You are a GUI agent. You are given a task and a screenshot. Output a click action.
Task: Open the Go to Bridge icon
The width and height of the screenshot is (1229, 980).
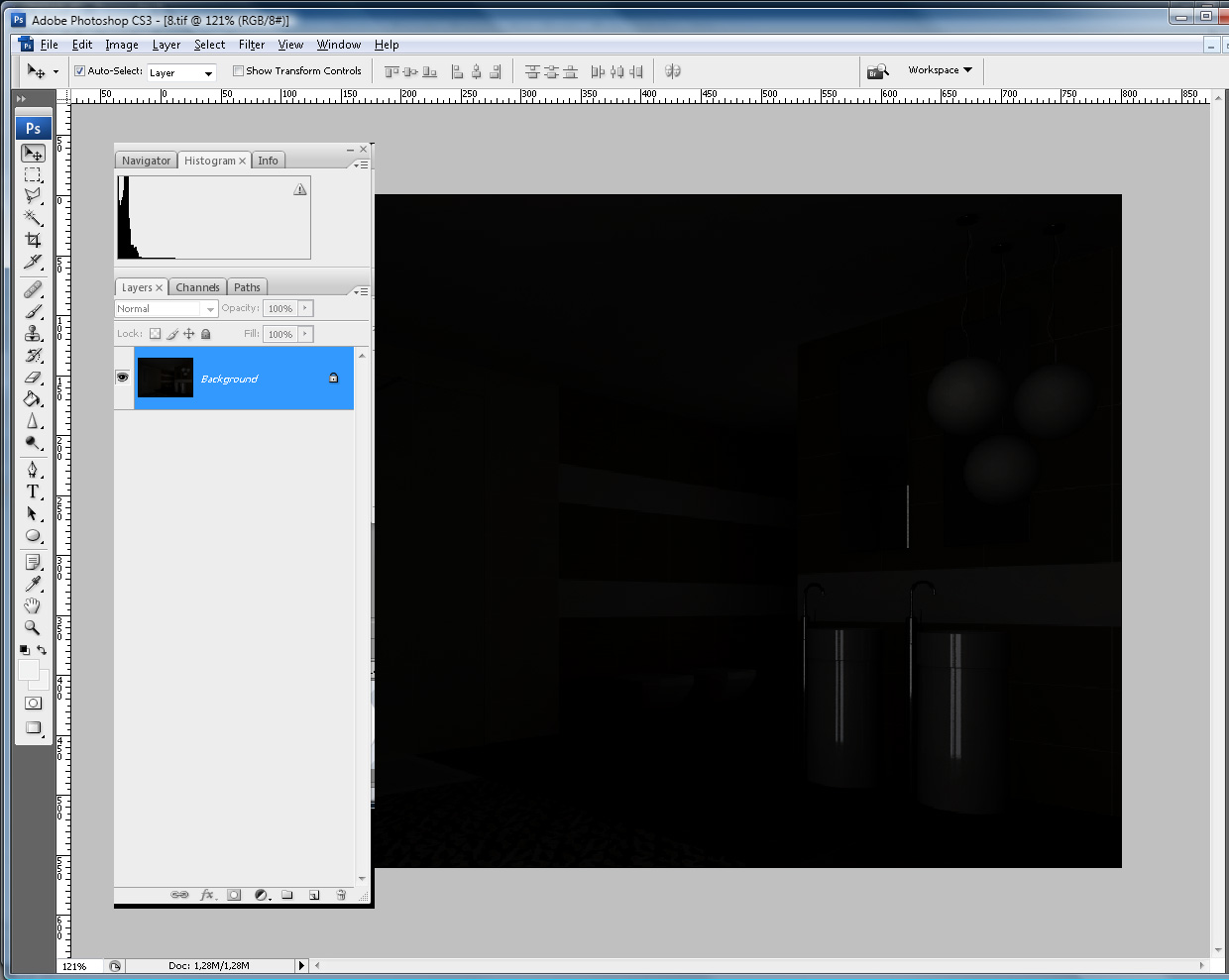(877, 71)
